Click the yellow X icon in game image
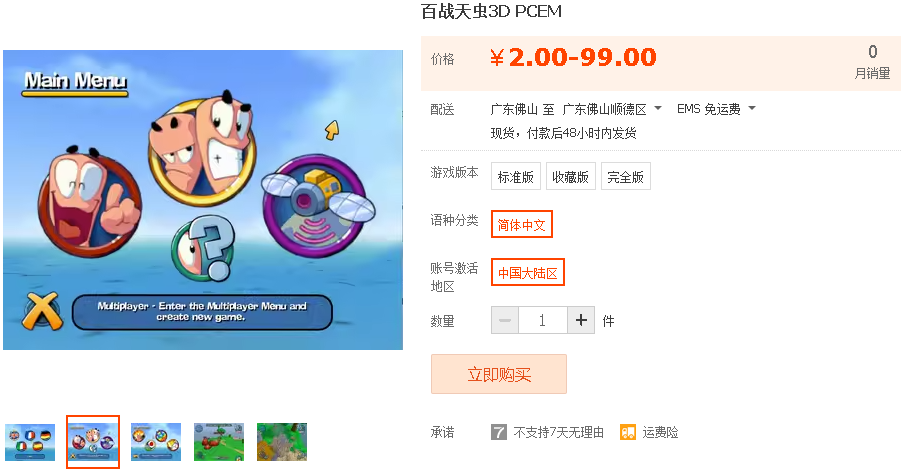The width and height of the screenshot is (904, 472). 42,312
